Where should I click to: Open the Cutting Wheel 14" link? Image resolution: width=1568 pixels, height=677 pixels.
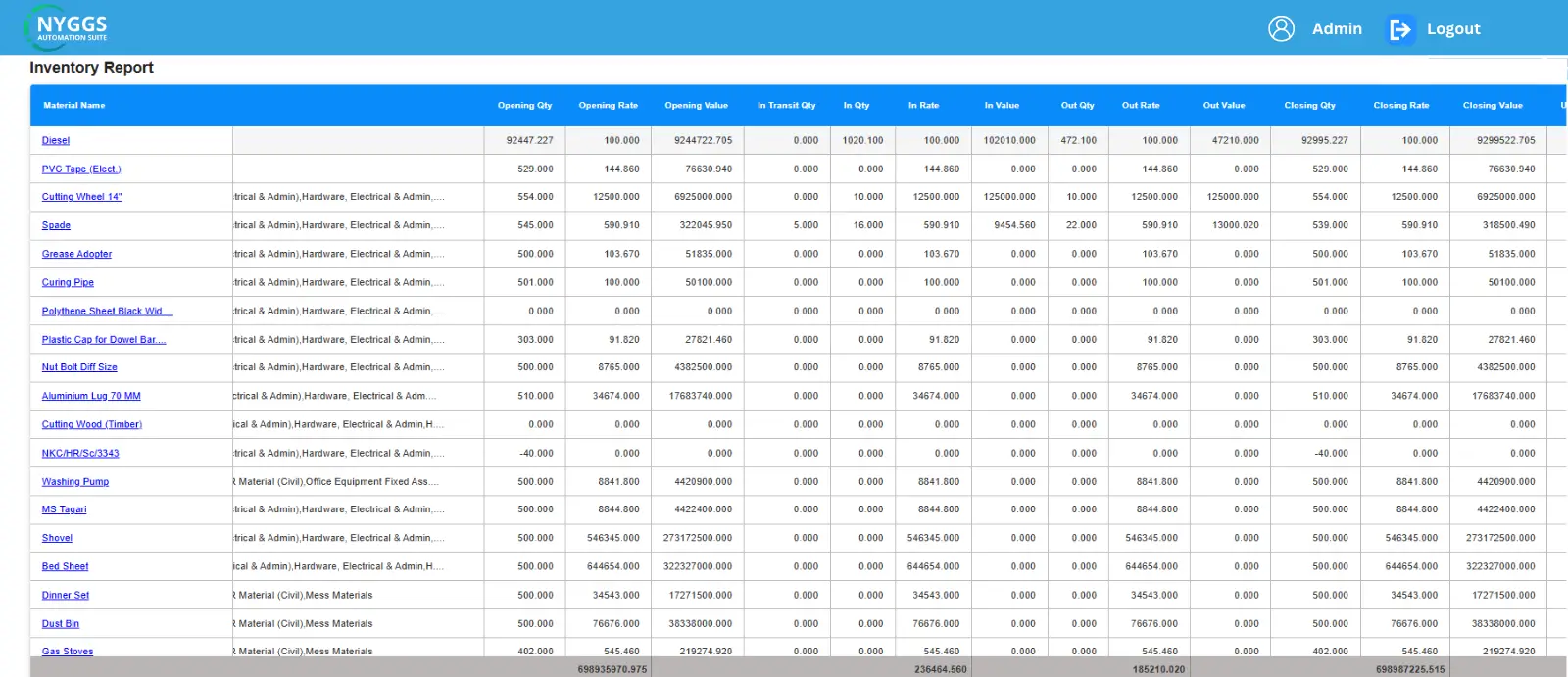tap(82, 197)
